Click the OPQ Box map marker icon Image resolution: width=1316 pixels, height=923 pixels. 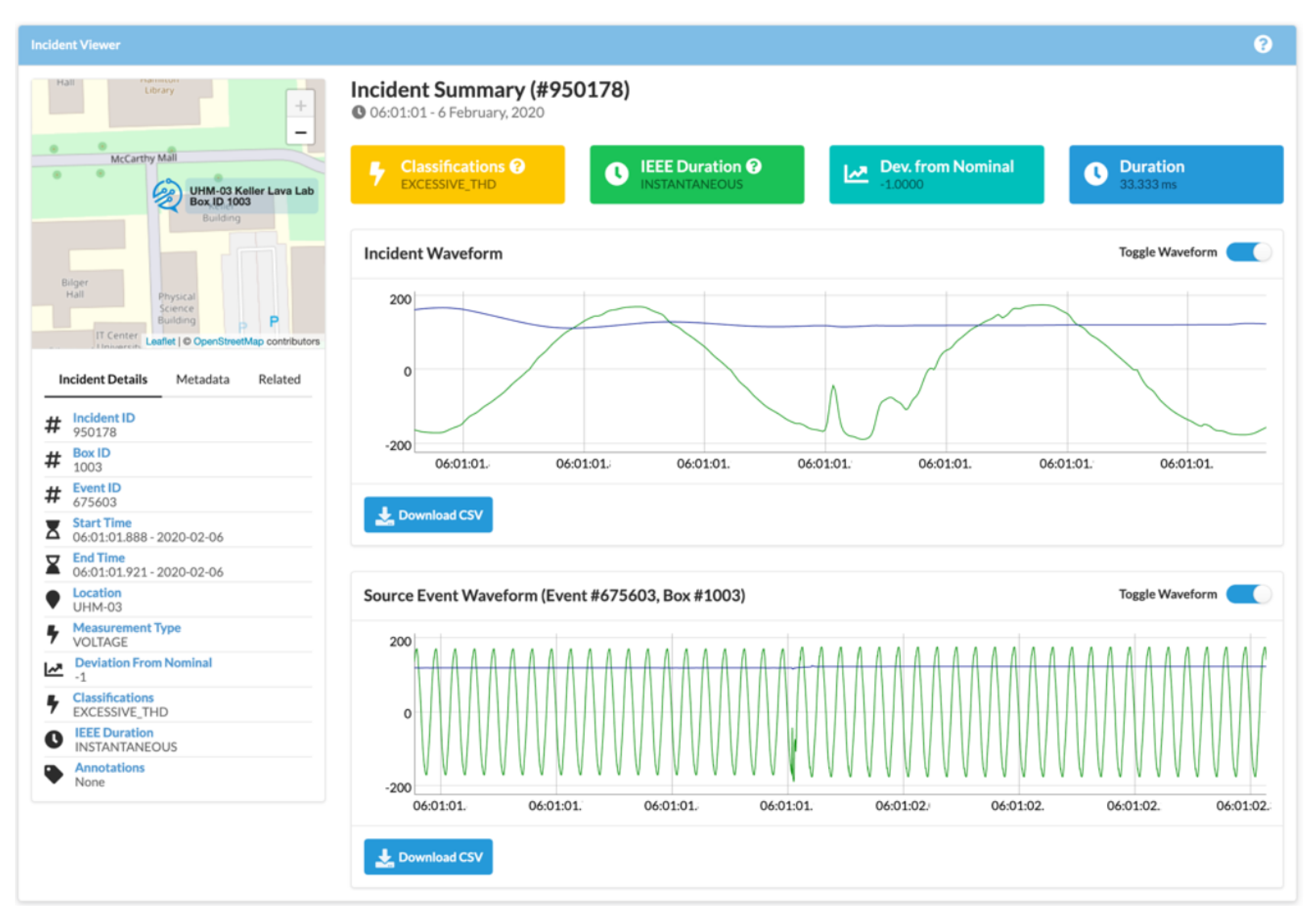(x=167, y=196)
